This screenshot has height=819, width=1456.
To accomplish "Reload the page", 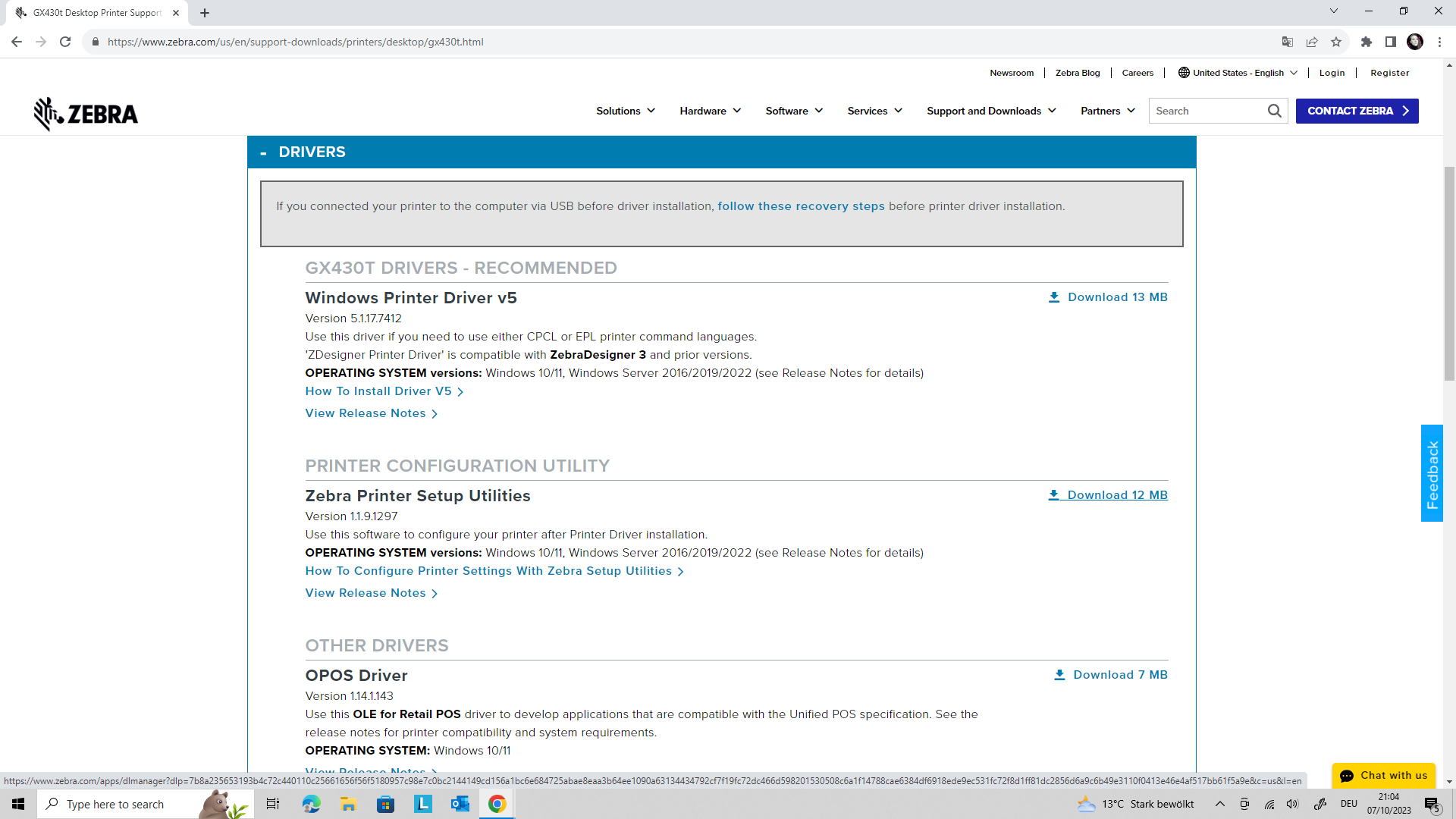I will pos(65,42).
